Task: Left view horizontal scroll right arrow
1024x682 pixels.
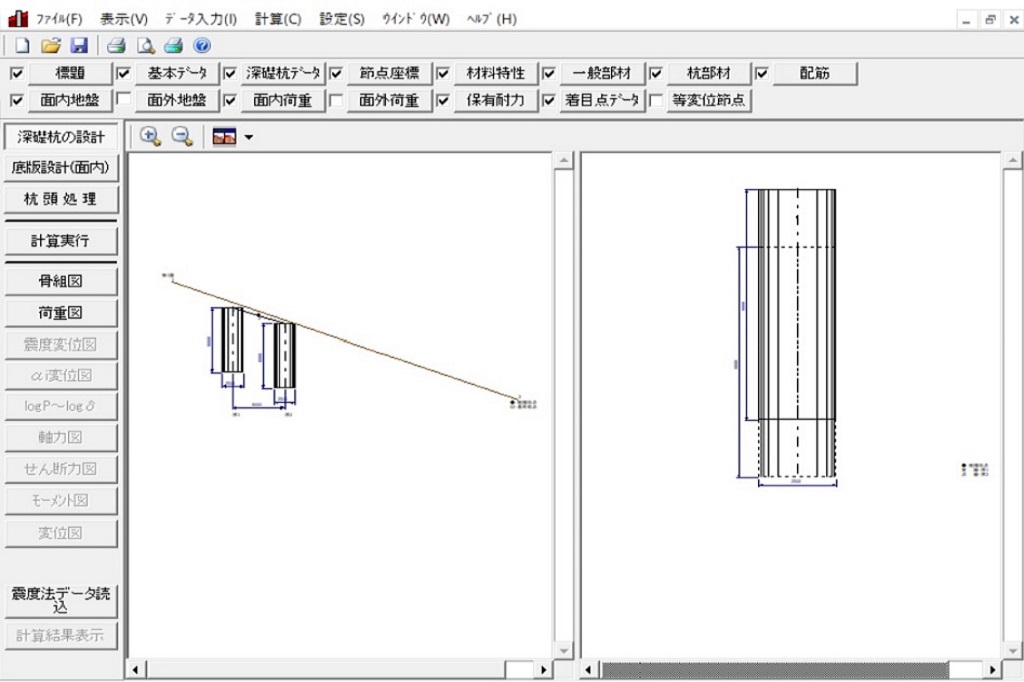Action: tap(544, 670)
